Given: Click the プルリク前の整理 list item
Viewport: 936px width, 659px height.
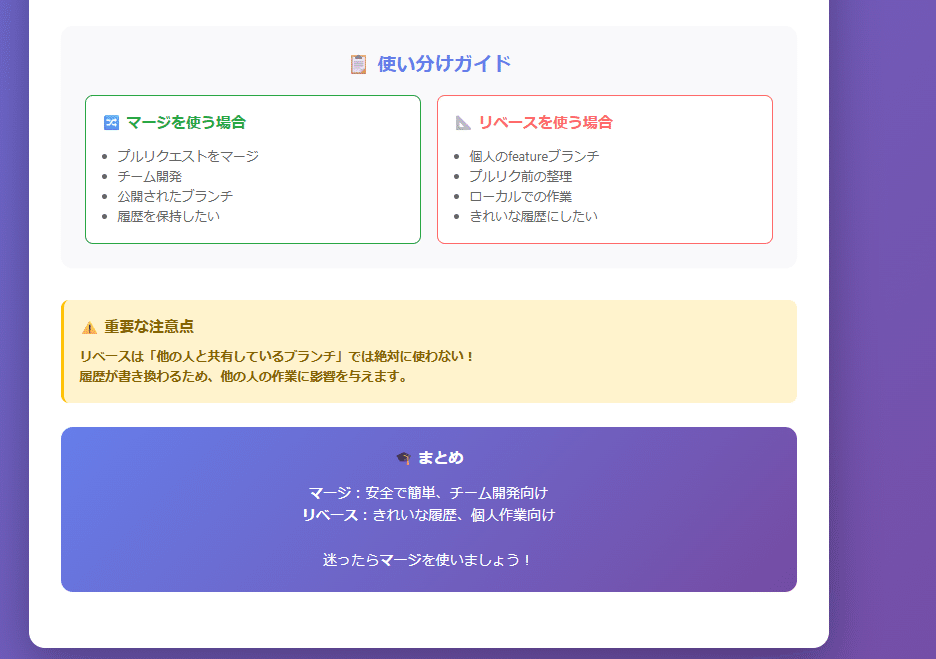Looking at the screenshot, I should click(x=521, y=176).
